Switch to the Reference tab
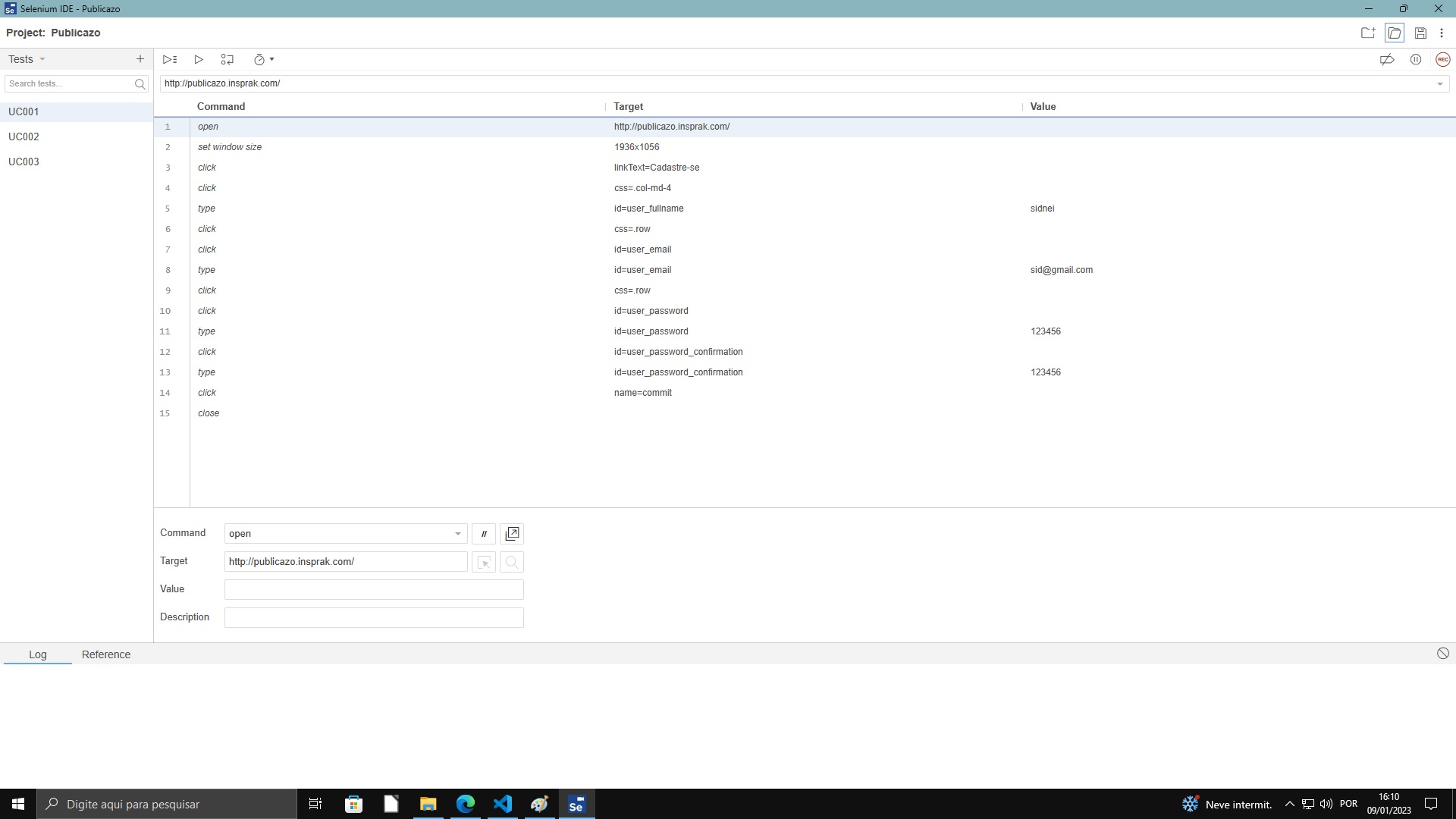Viewport: 1456px width, 819px height. [x=106, y=654]
